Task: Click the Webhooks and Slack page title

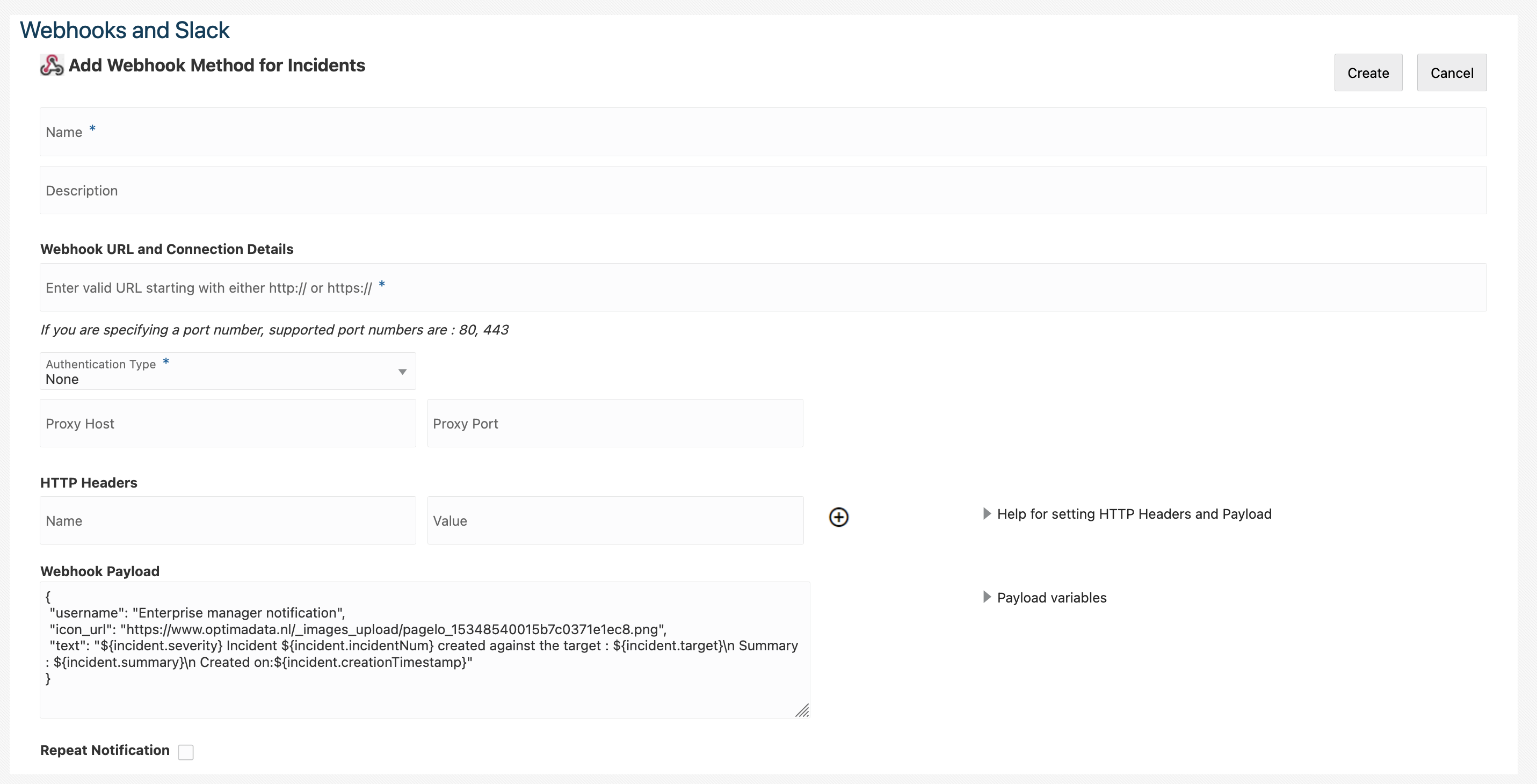Action: point(125,31)
